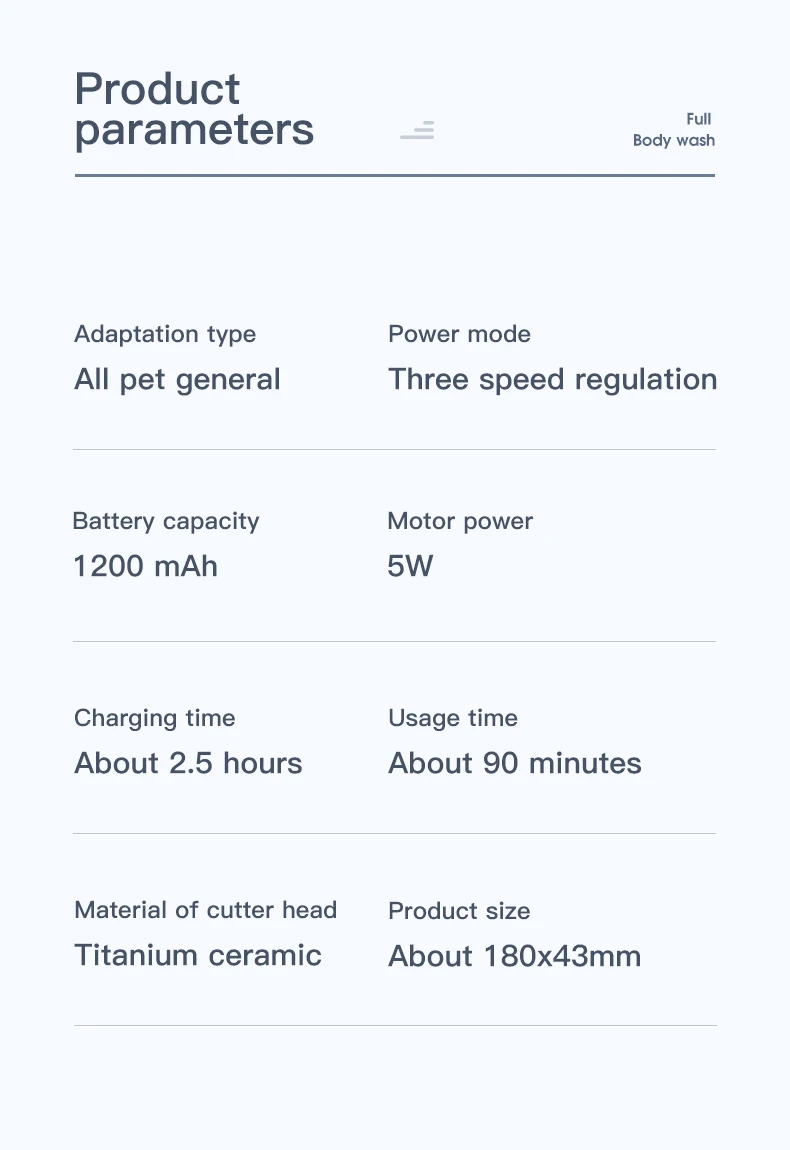
Task: Select the Product size label
Action: tap(459, 911)
